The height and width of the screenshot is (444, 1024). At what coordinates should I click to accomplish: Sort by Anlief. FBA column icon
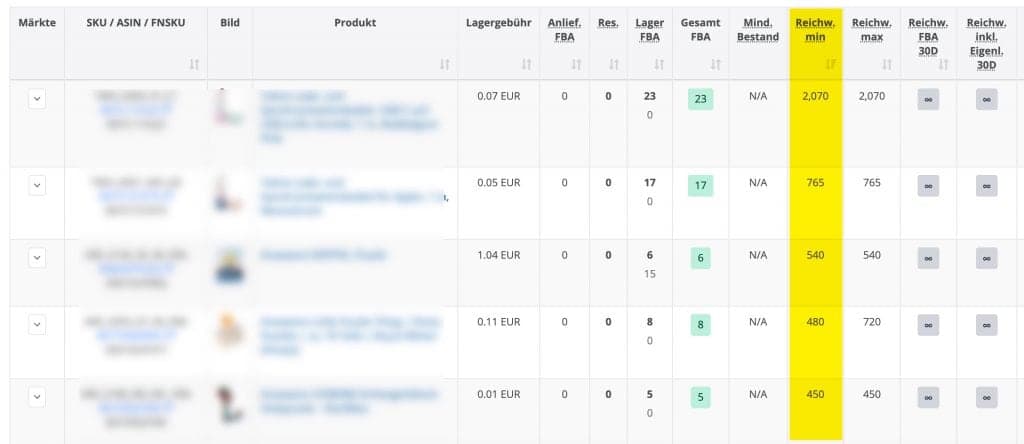(x=576, y=64)
